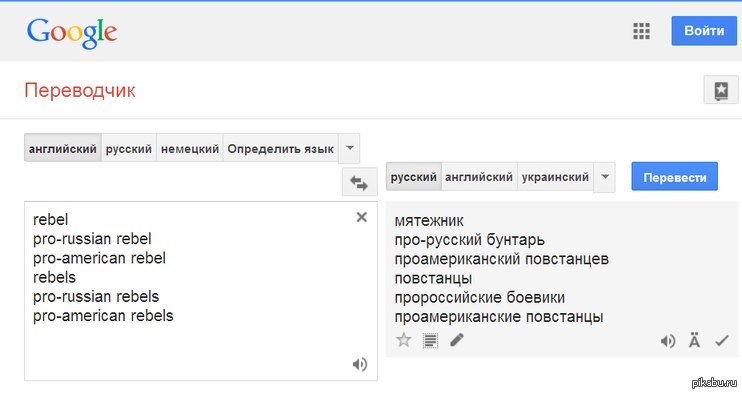Show transliteration with the Ä icon
The width and height of the screenshot is (742, 394).
coord(694,341)
